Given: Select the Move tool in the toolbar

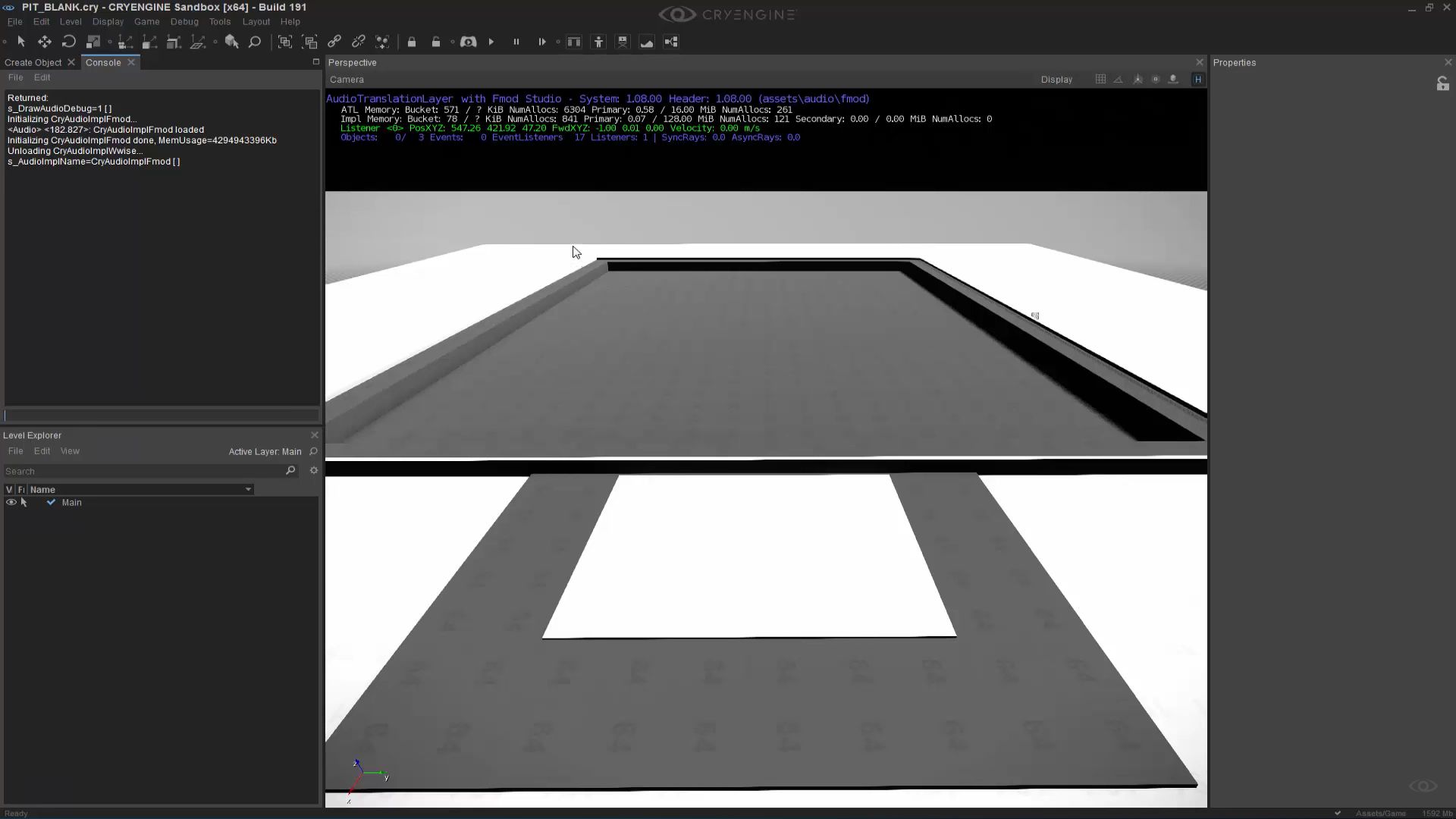Looking at the screenshot, I should pos(44,42).
